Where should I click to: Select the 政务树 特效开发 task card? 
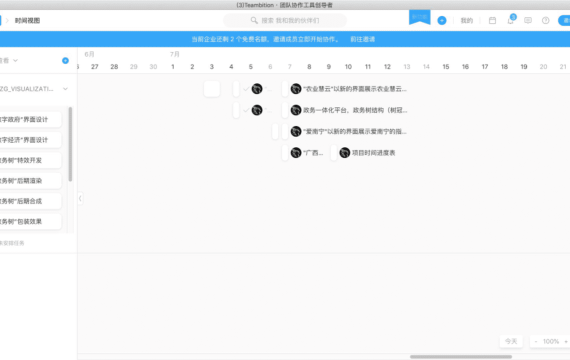pos(30,160)
